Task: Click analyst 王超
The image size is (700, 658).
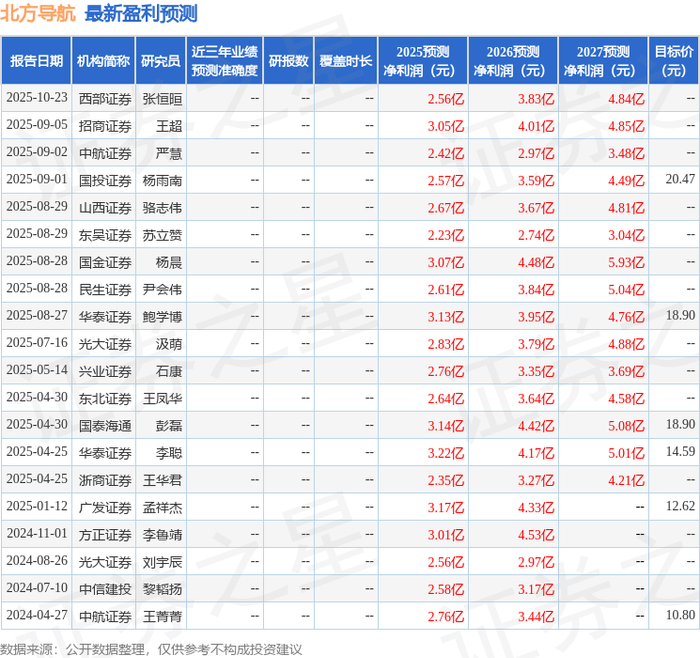Action: [169, 126]
